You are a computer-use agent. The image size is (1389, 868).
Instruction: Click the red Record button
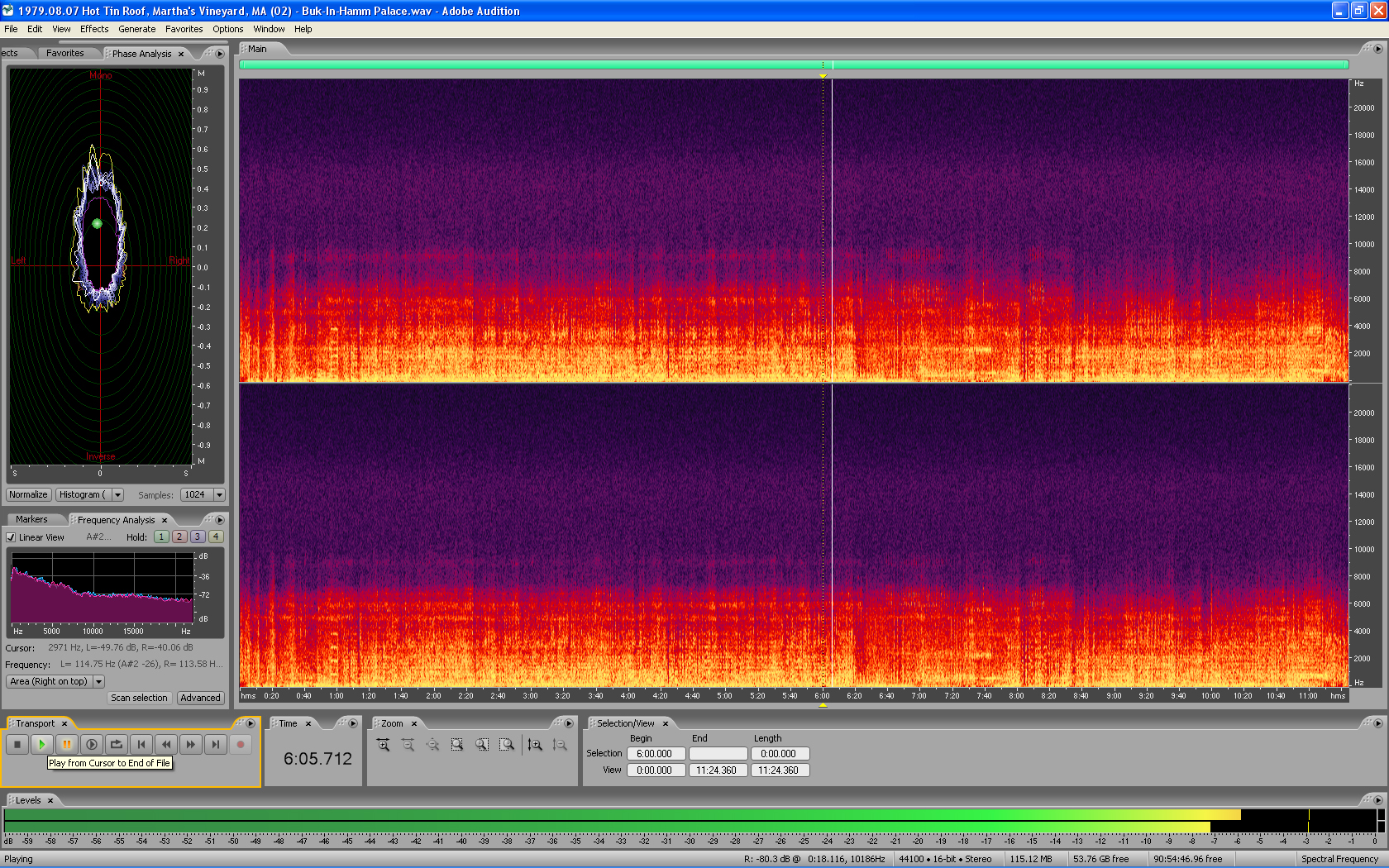[x=241, y=744]
